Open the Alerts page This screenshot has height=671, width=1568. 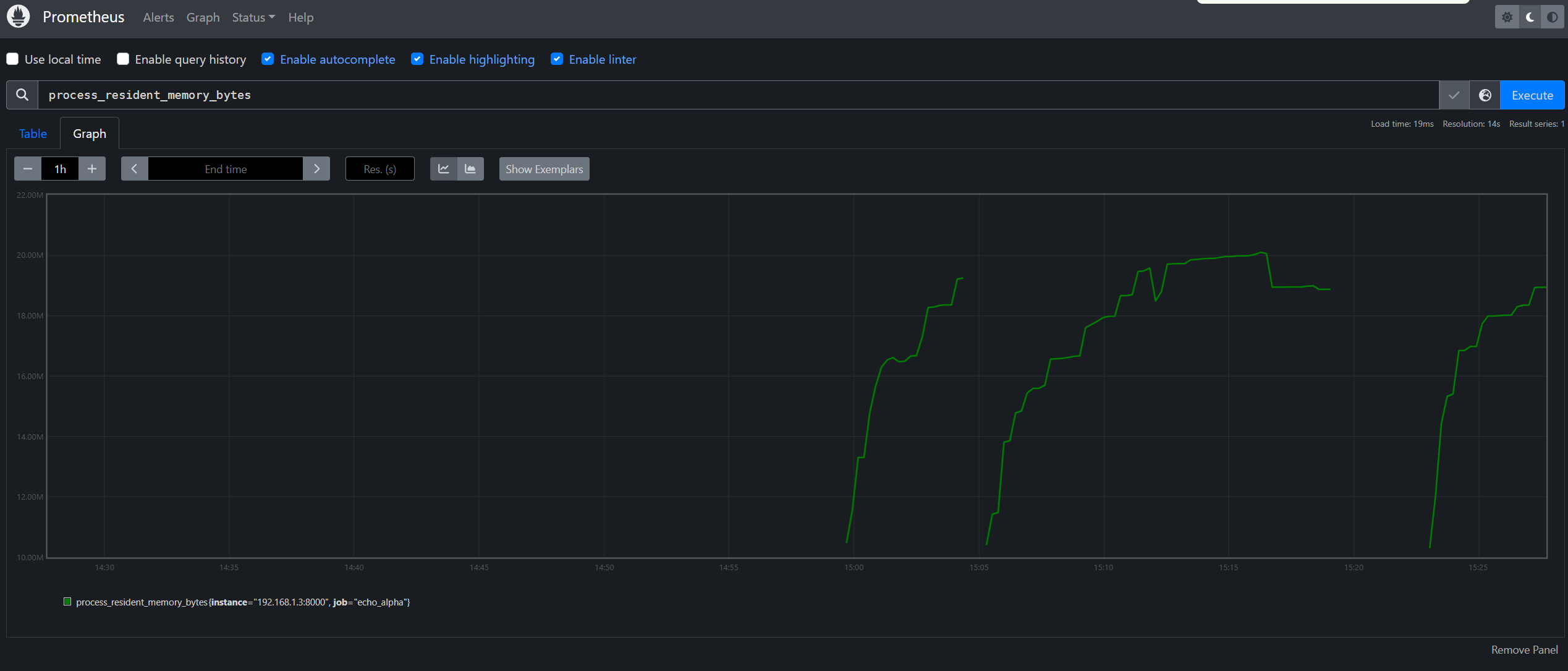(x=158, y=17)
